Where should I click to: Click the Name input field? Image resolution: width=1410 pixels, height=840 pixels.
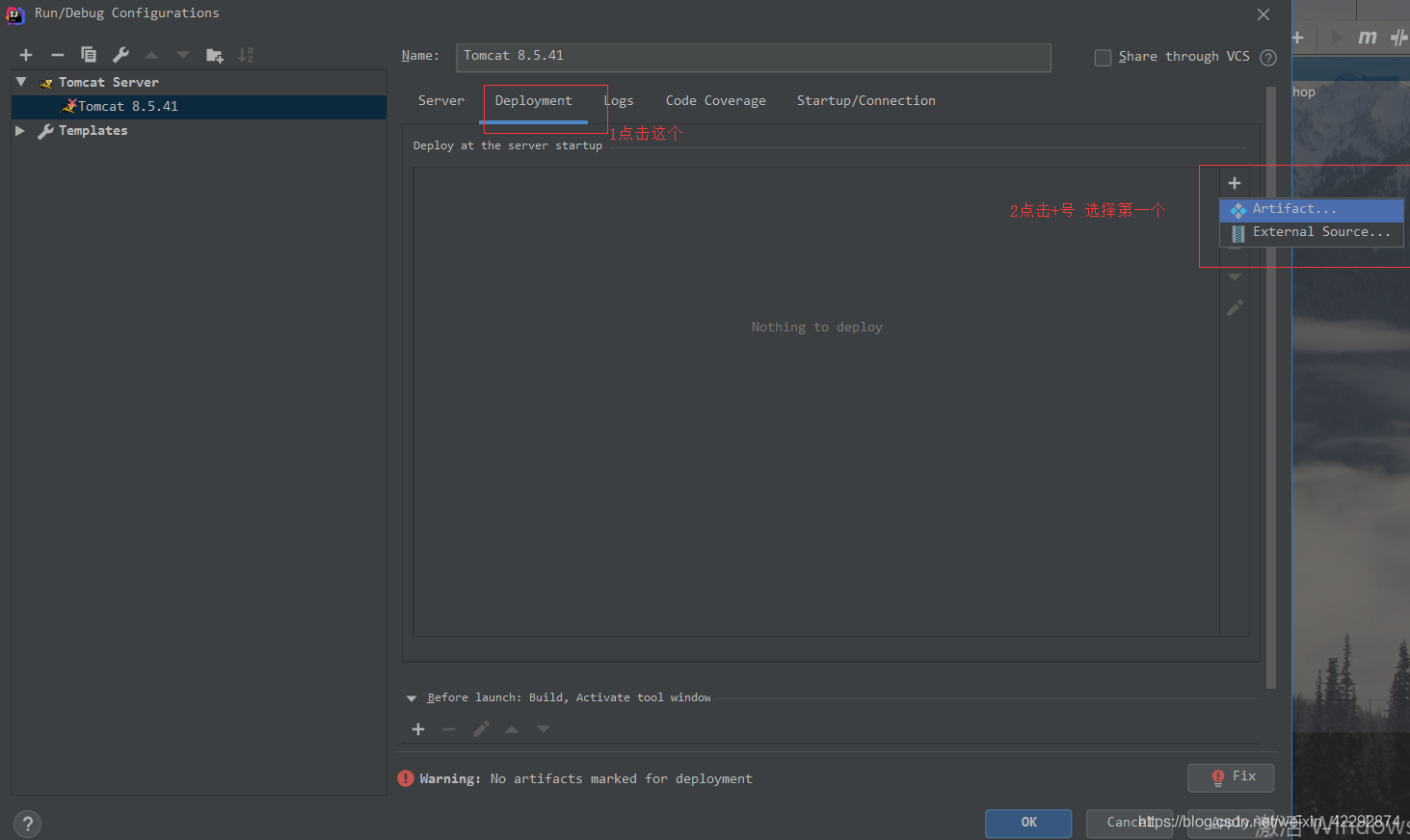tap(754, 57)
